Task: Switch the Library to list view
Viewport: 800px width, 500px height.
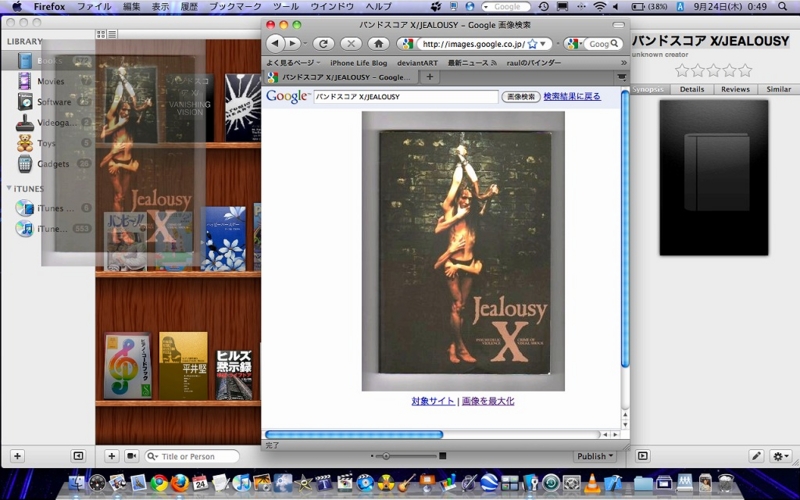Action: click(x=112, y=34)
